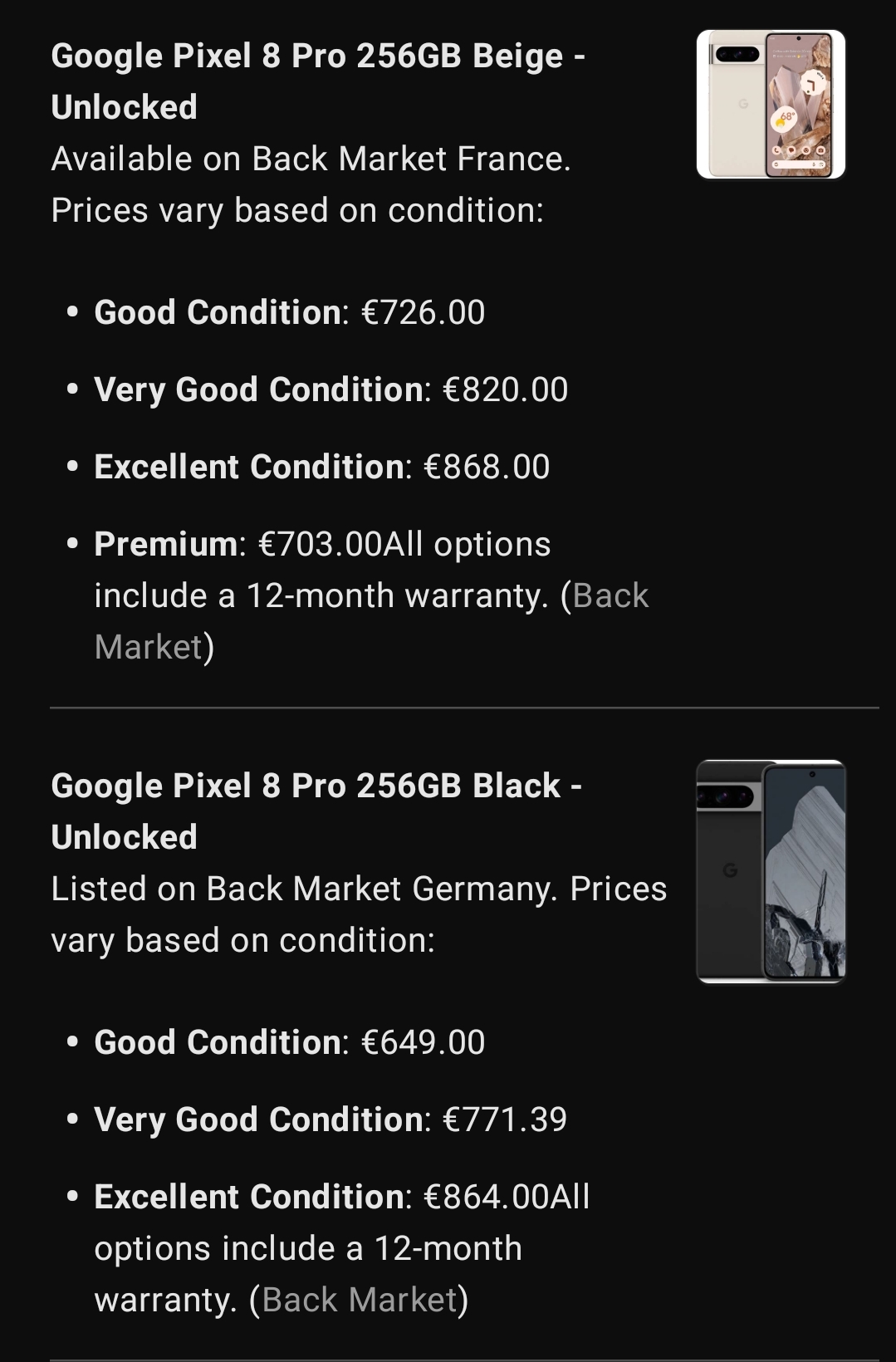The image size is (896, 1362).
Task: Tap the Pixel 8 Pro Black heading
Action: pos(316,811)
